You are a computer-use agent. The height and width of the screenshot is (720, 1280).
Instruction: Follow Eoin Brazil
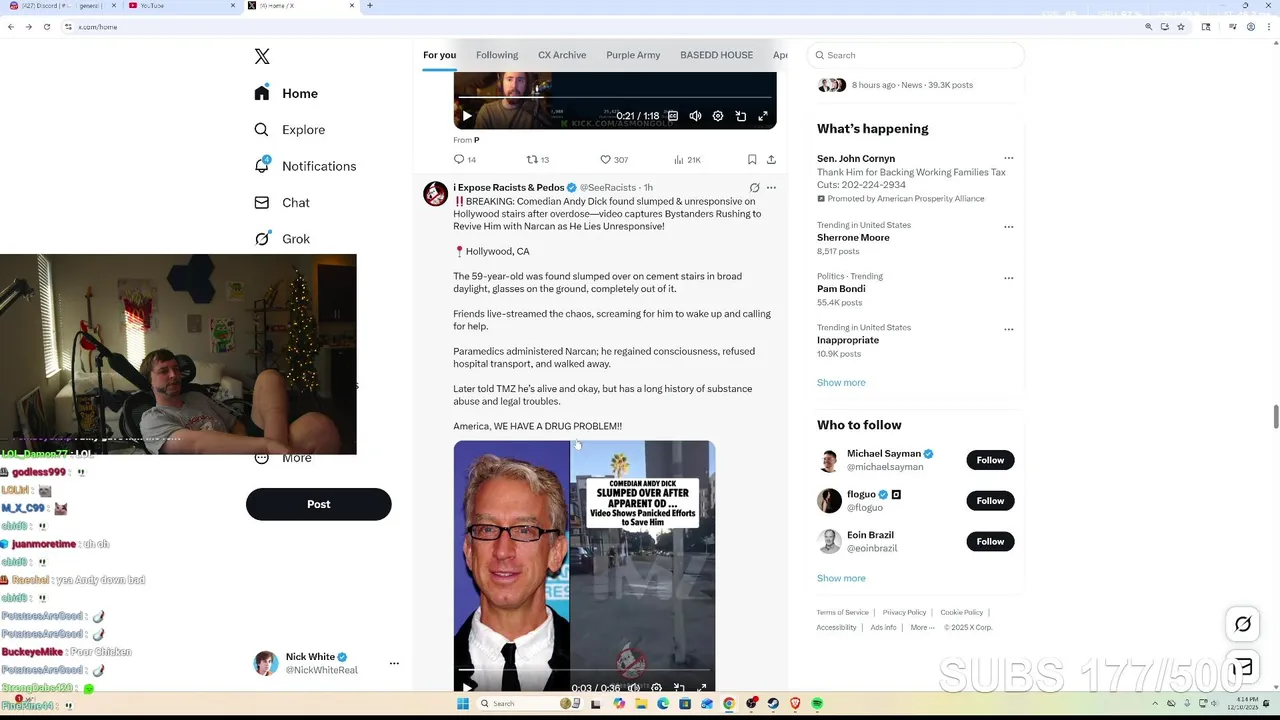click(990, 541)
